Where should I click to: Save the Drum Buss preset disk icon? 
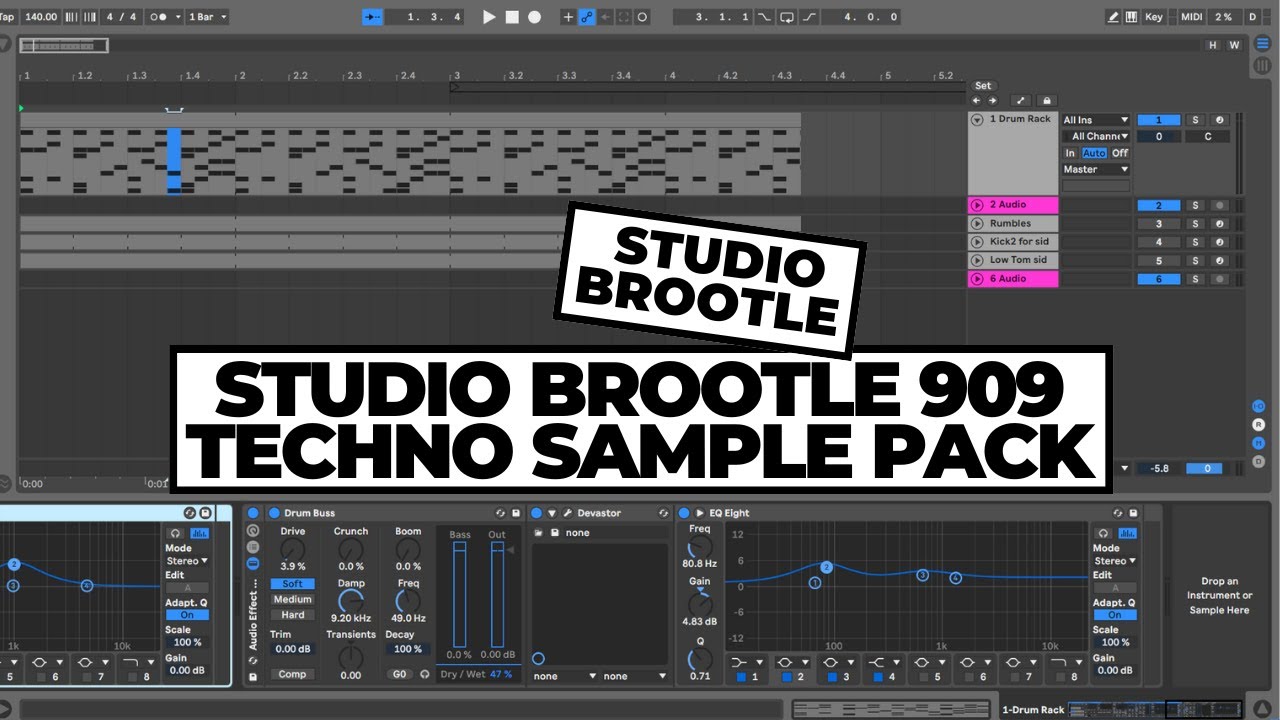516,513
